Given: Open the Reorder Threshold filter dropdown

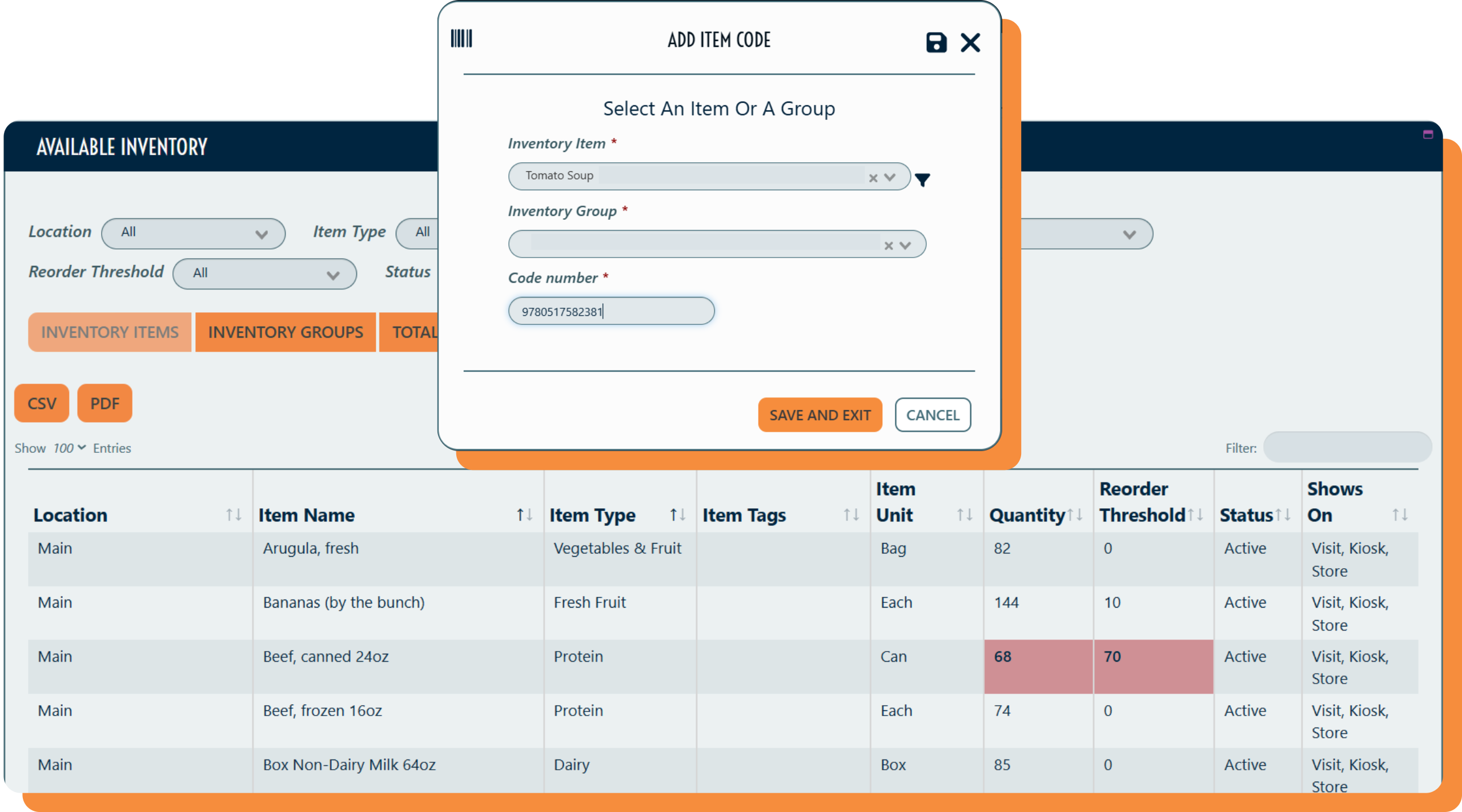Looking at the screenshot, I should click(264, 274).
